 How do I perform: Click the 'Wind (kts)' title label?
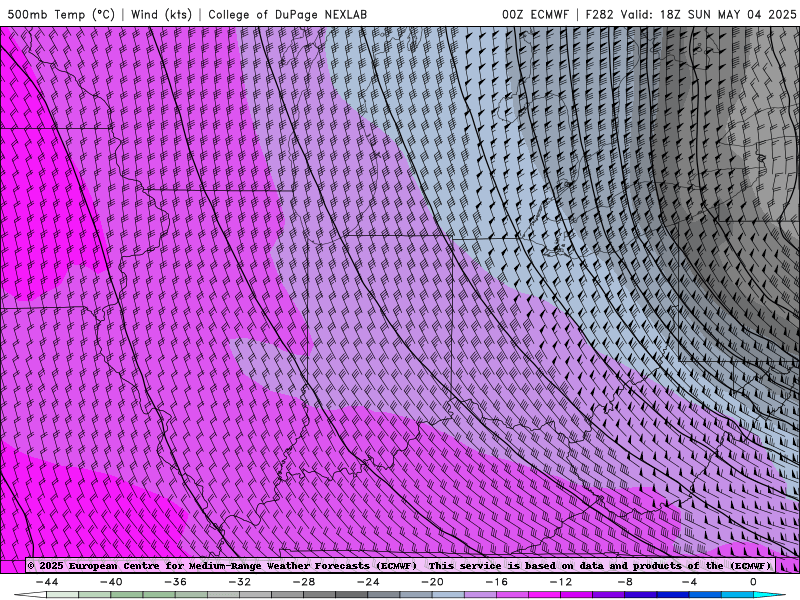[x=161, y=14]
